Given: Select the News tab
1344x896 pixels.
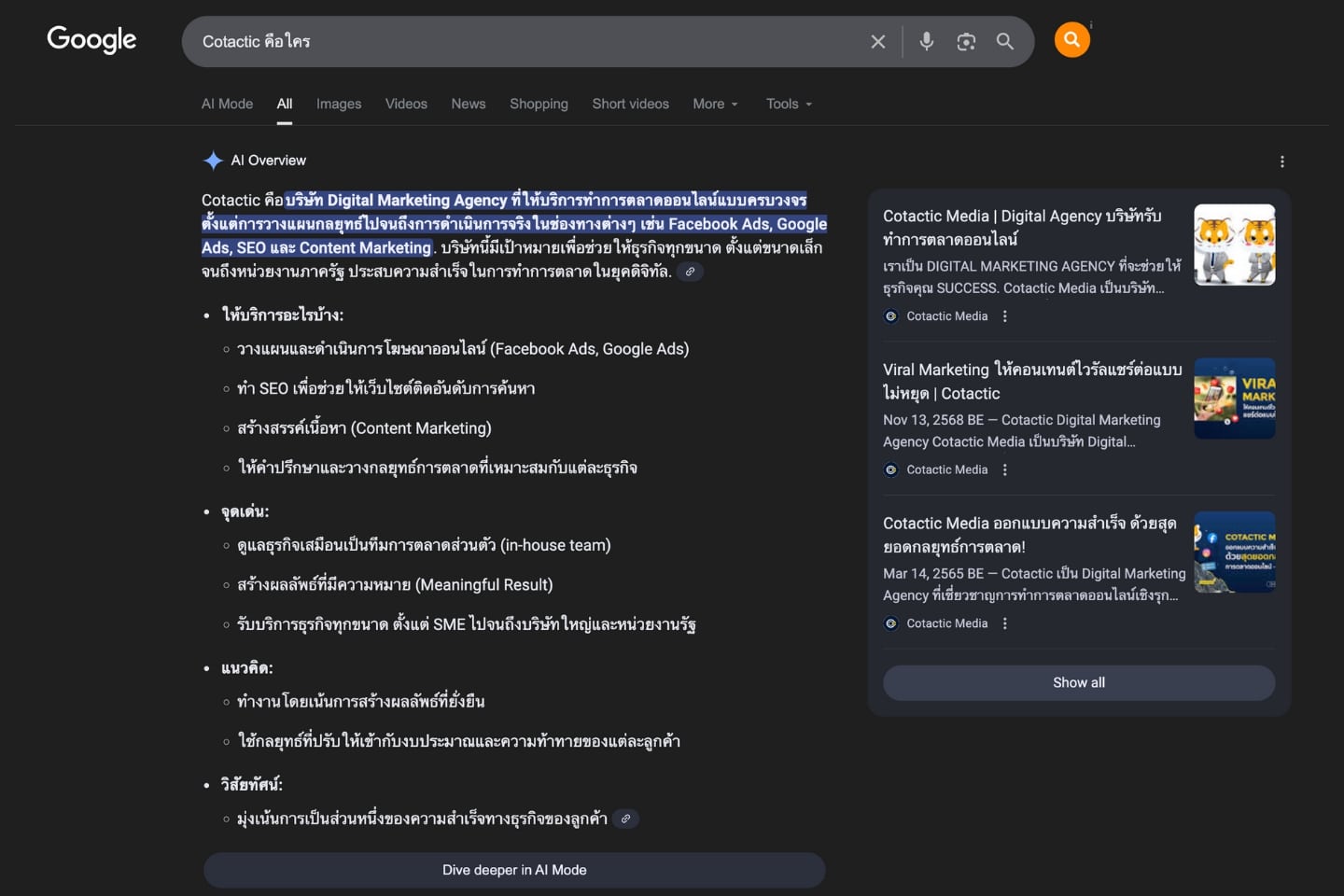Looking at the screenshot, I should [468, 104].
